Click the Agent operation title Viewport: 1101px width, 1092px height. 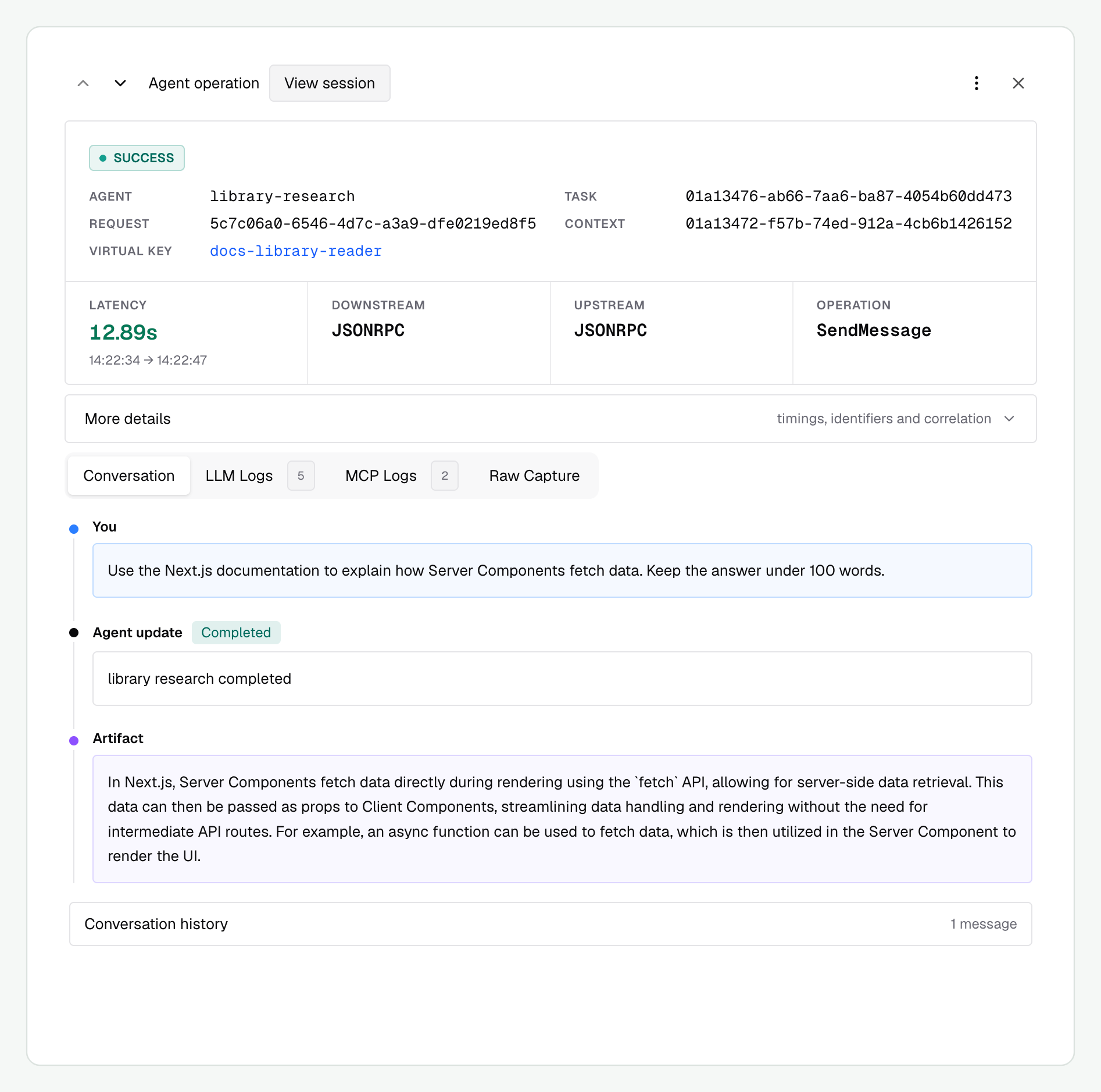tap(204, 83)
